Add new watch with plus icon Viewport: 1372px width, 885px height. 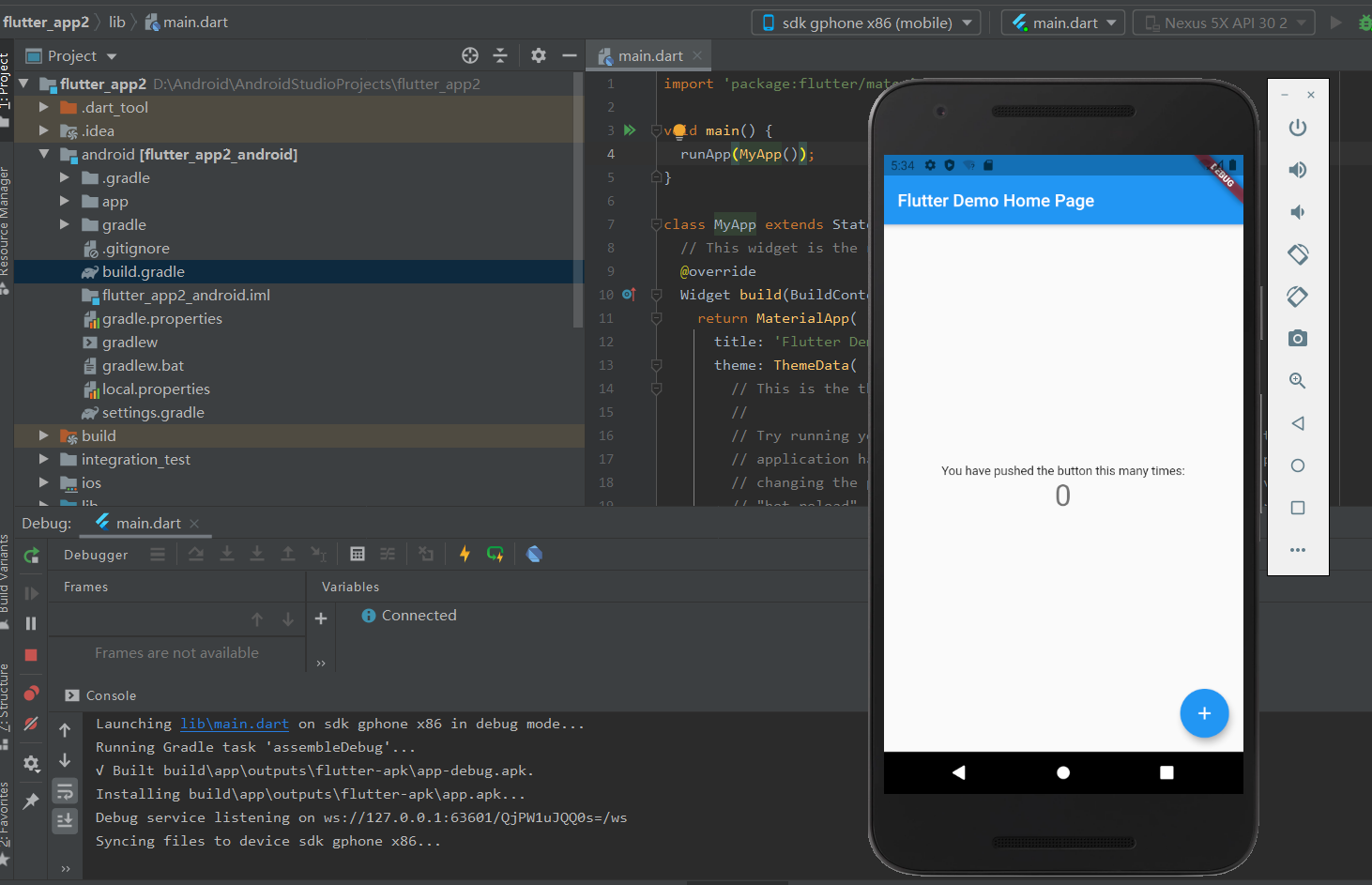pos(321,618)
